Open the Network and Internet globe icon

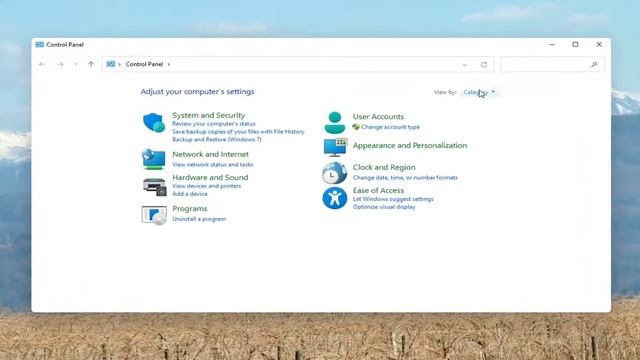154,159
